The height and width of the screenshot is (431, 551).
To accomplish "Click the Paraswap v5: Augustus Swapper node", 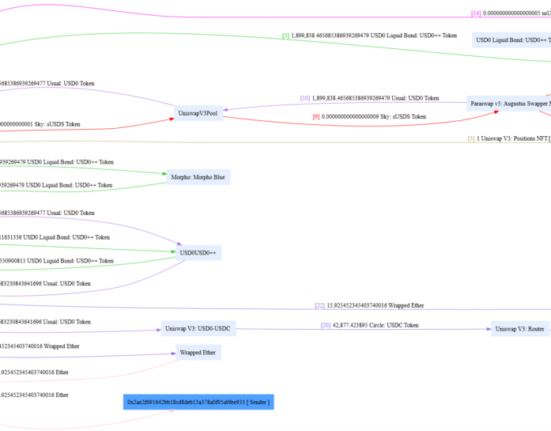I will click(x=509, y=104).
